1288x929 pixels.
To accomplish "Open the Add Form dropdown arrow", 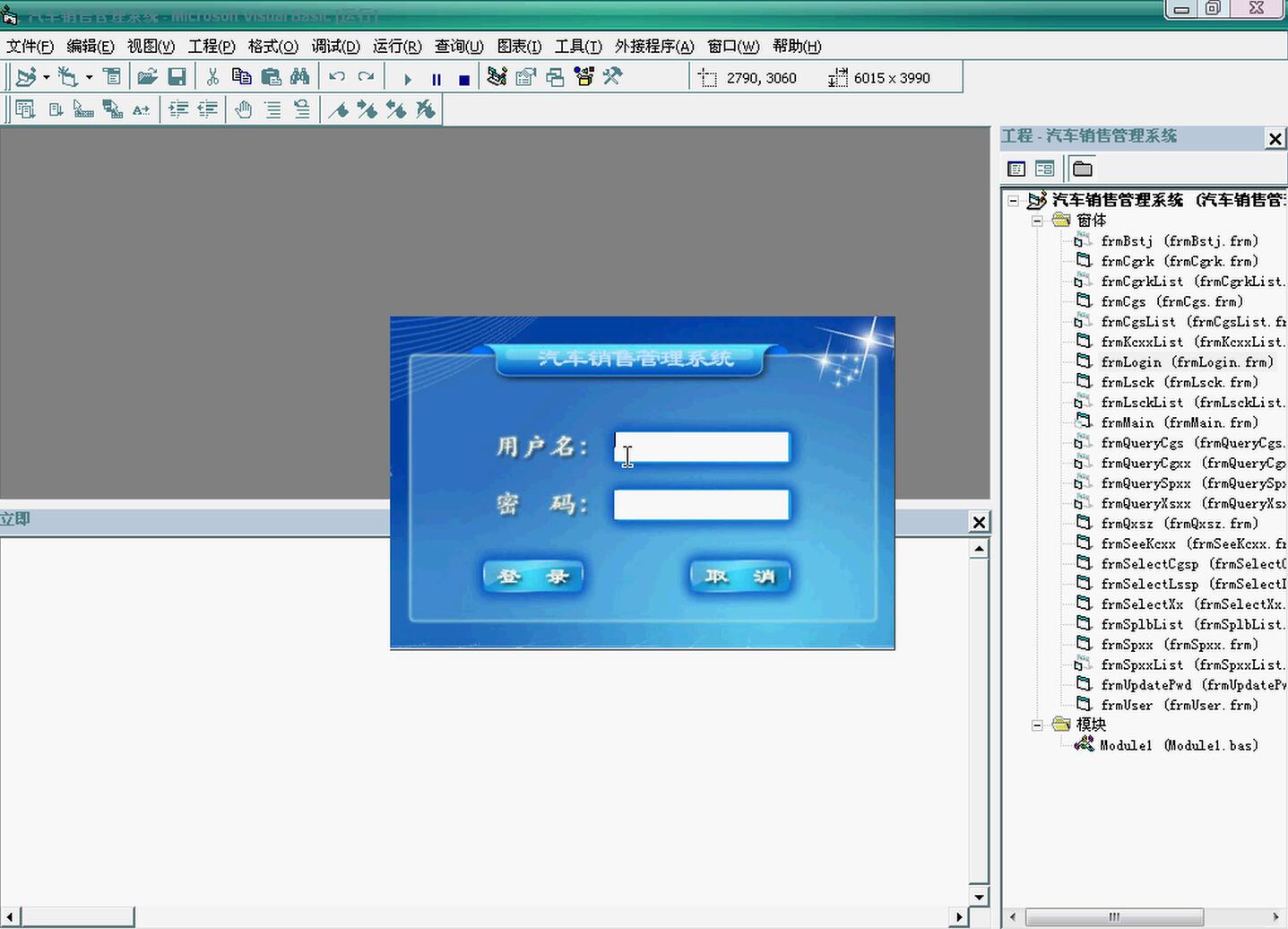I will [89, 78].
